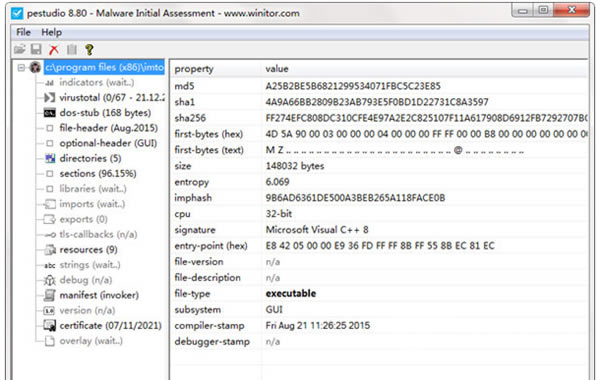Click the 148032 bytes size value
Screen dimensions: 600x380
point(295,166)
